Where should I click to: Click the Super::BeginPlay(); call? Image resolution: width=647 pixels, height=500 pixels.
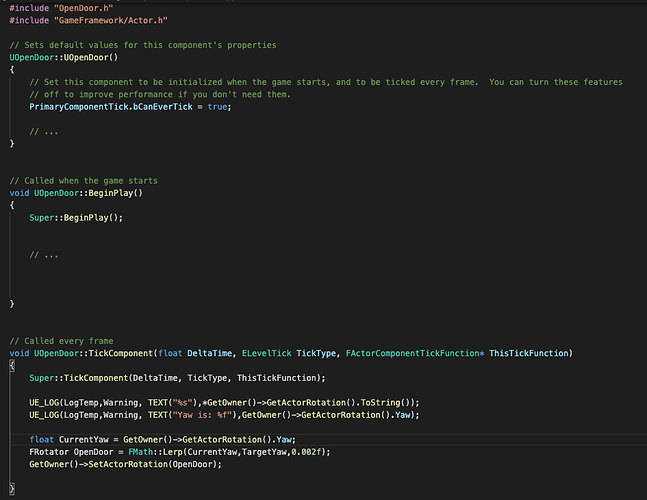(x=76, y=218)
